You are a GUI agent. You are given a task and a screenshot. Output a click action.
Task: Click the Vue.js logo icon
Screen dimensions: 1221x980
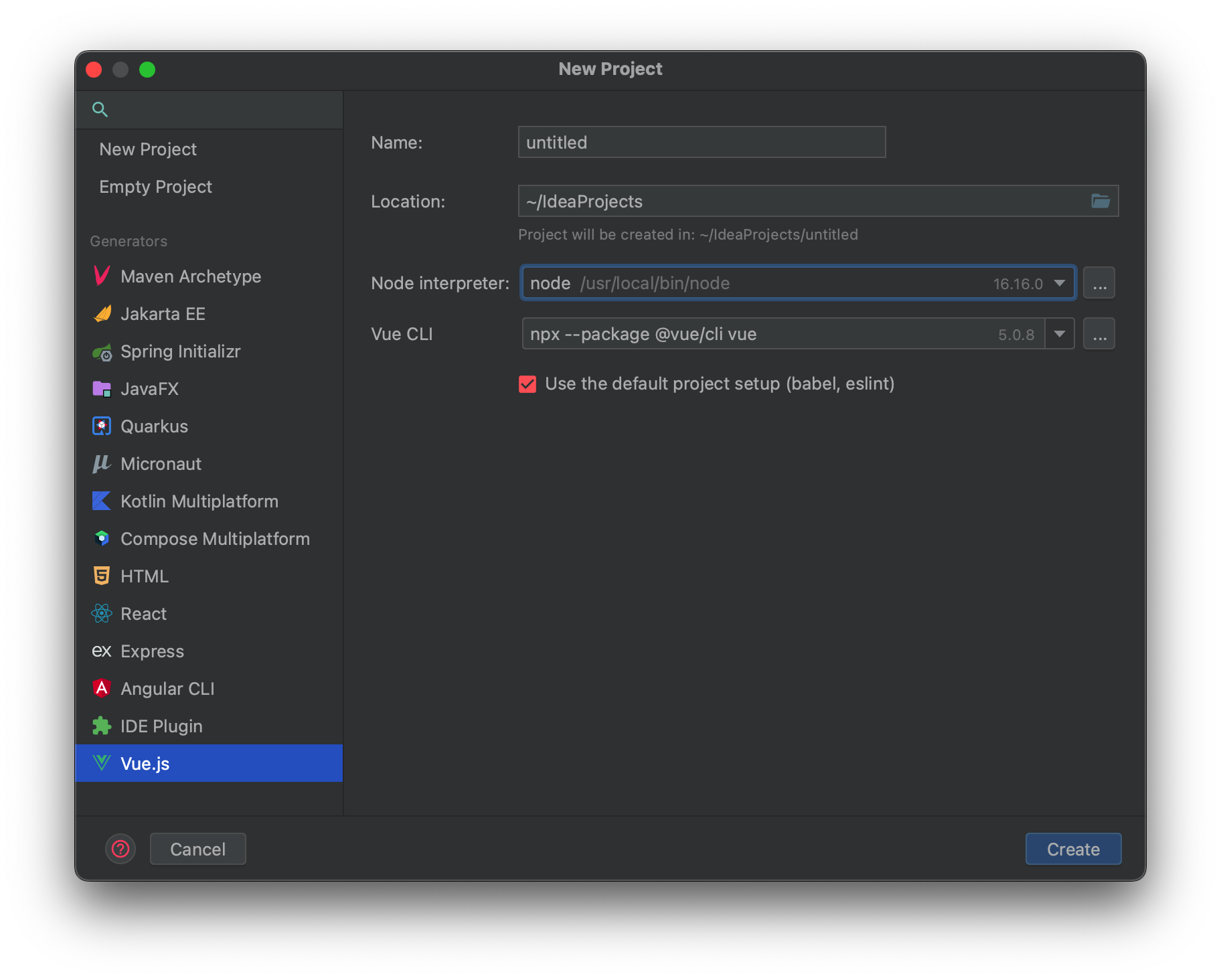[102, 763]
